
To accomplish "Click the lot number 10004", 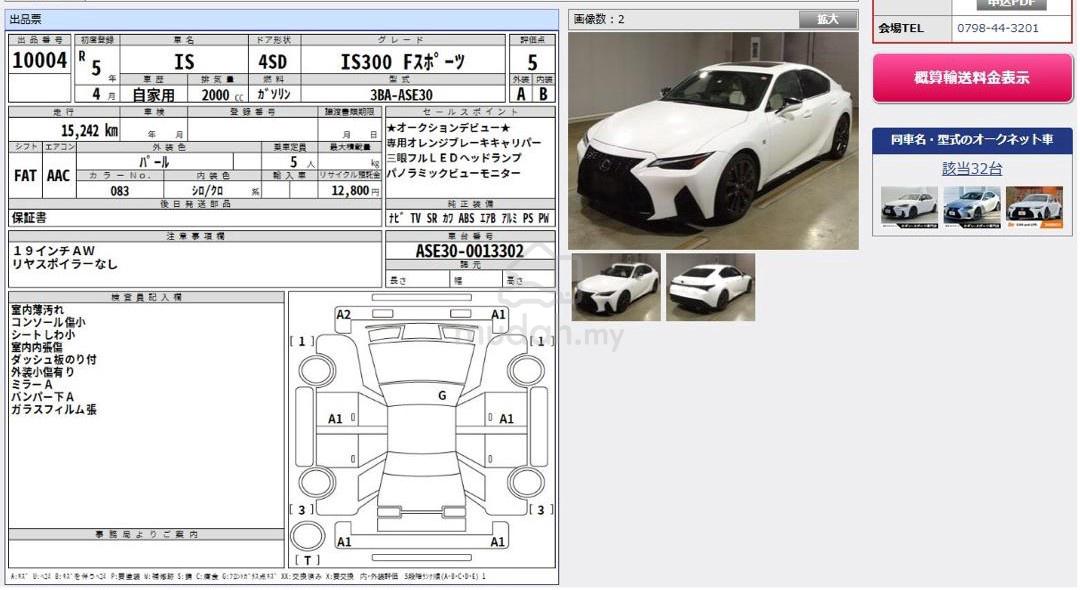I will (39, 61).
